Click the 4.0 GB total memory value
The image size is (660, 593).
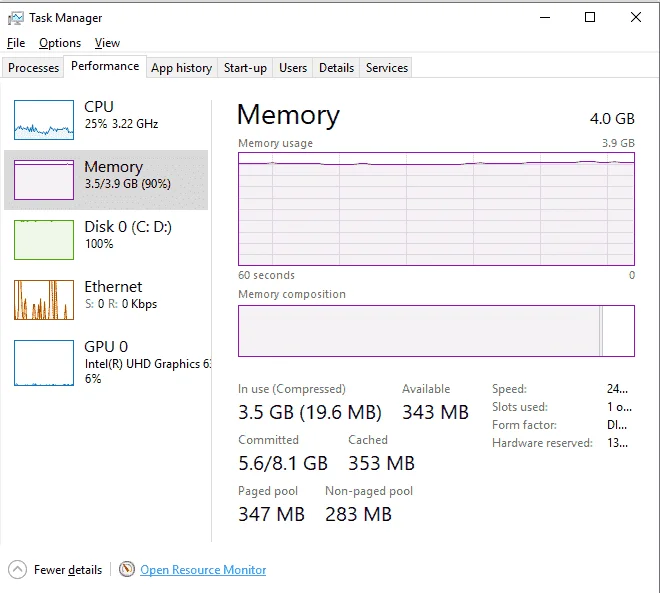(612, 119)
